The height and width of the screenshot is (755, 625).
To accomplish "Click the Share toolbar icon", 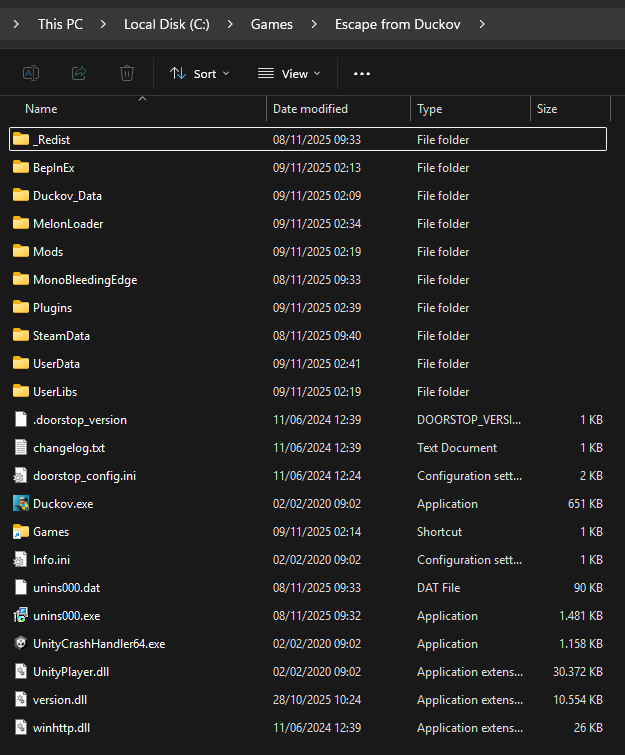I will [79, 73].
